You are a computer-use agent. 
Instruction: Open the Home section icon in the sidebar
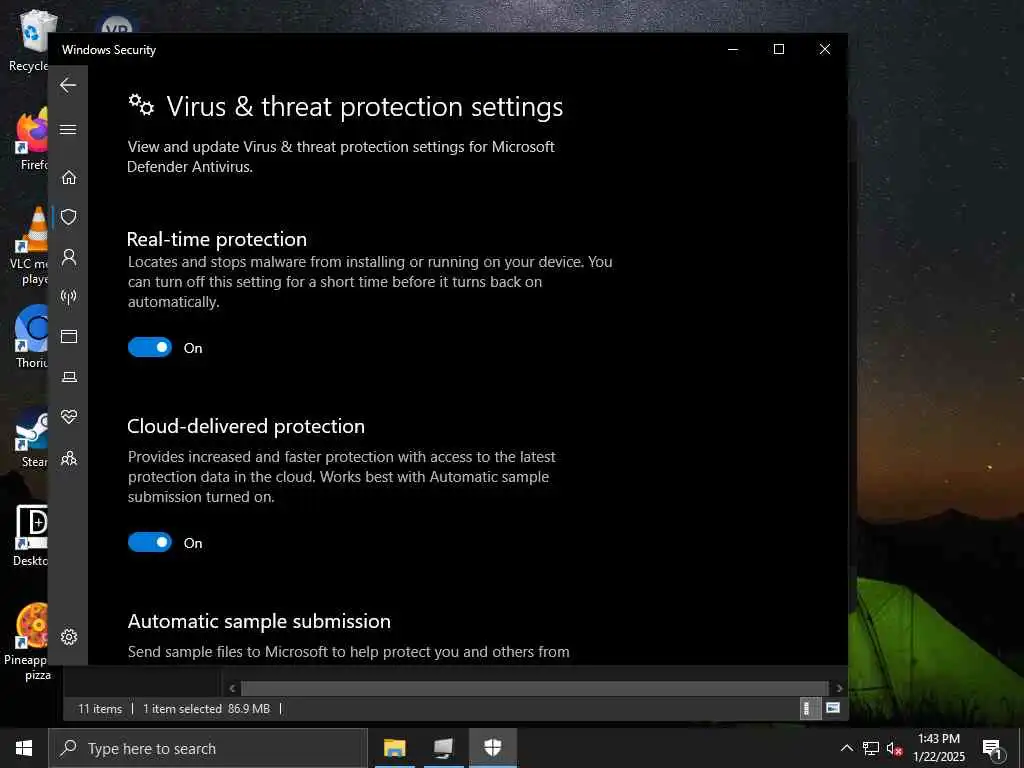(x=69, y=177)
